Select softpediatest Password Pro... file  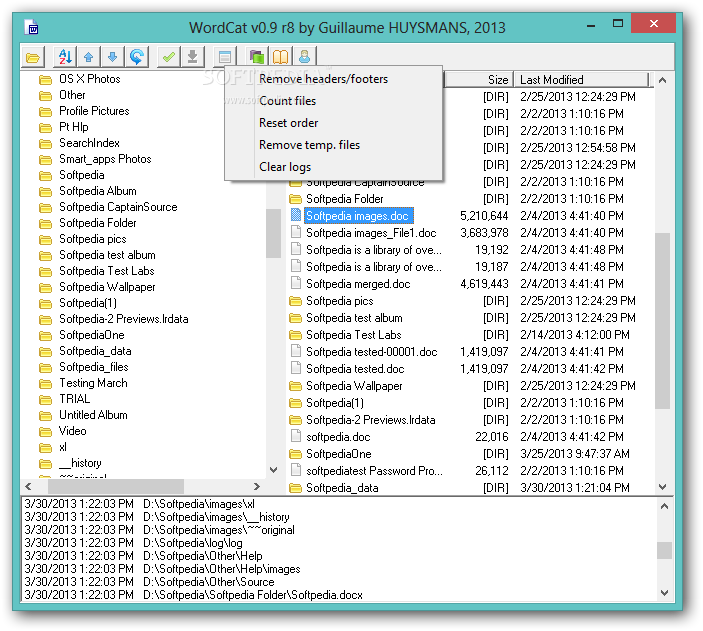[374, 471]
